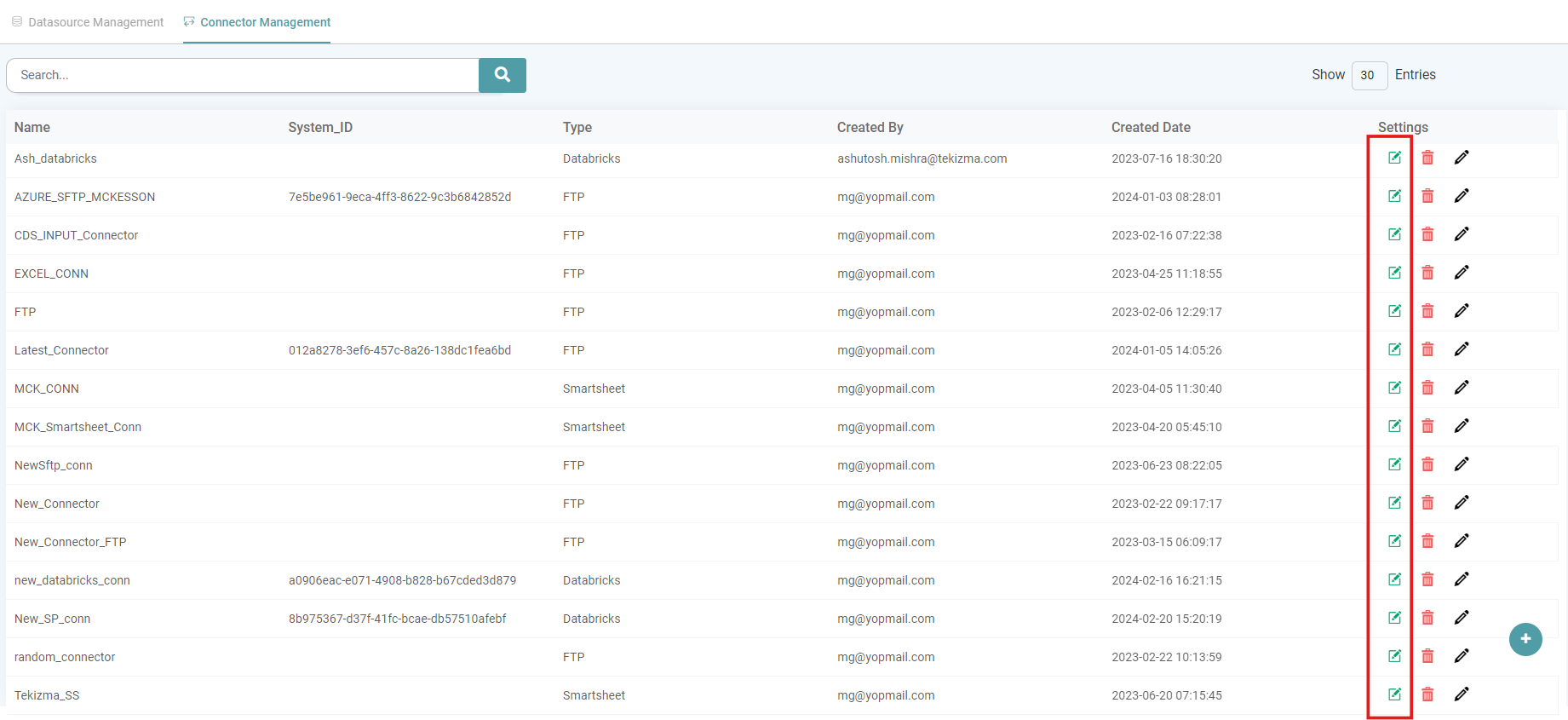Click into the Search input field

tap(243, 75)
